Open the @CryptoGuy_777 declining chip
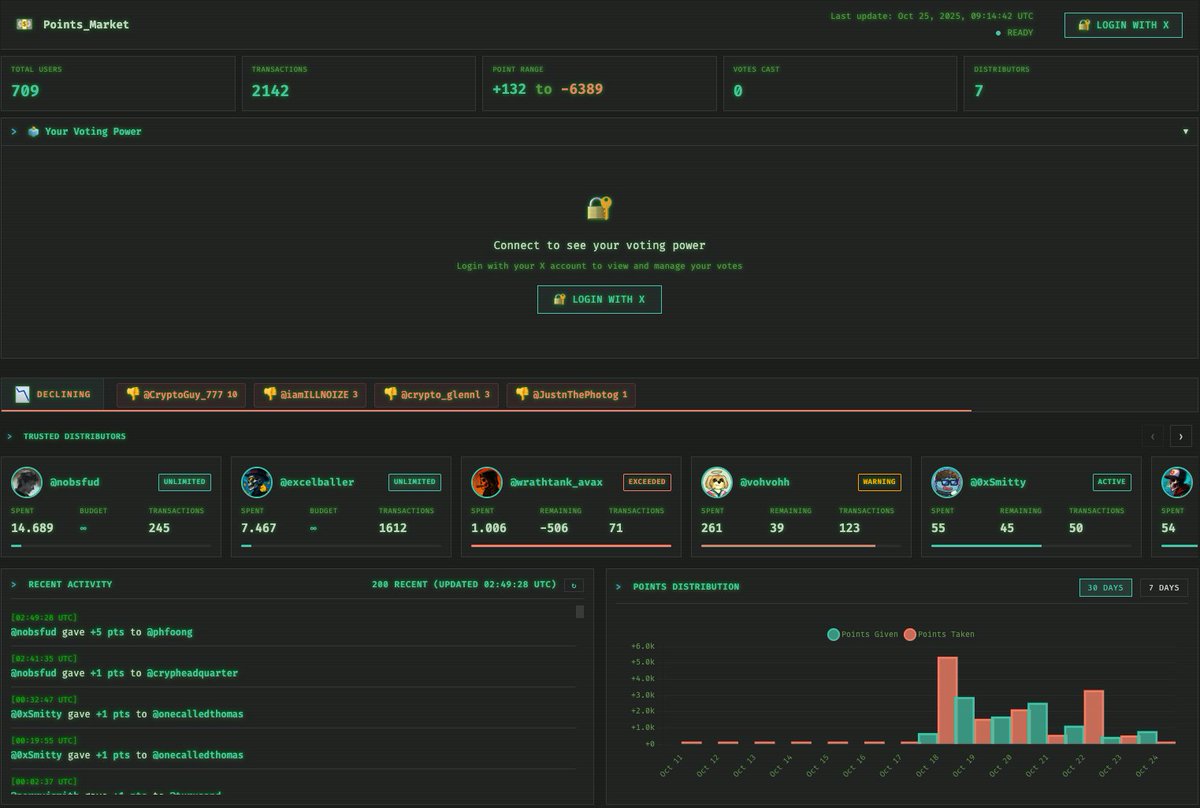Image resolution: width=1200 pixels, height=808 pixels. (181, 394)
